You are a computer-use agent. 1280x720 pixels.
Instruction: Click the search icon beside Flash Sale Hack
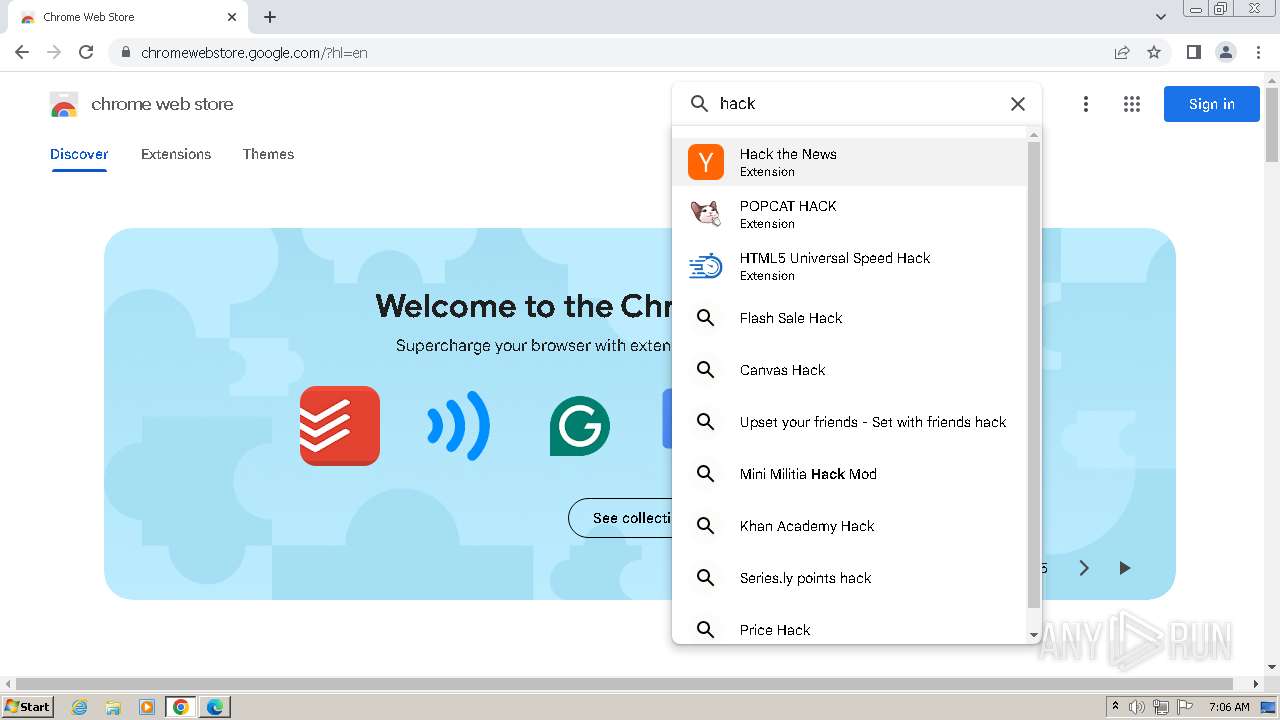(706, 318)
